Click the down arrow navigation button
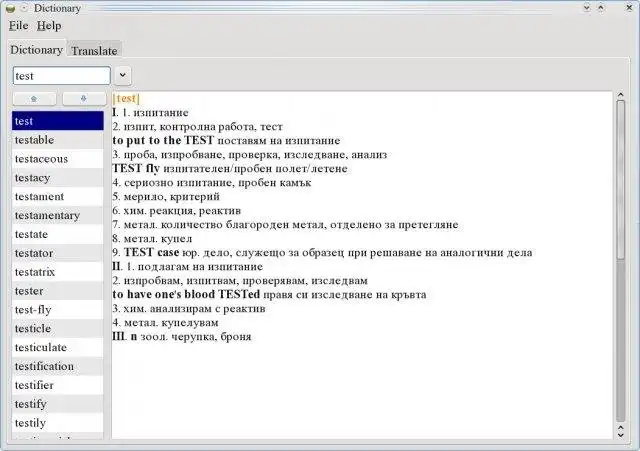The image size is (640, 451). 84,99
